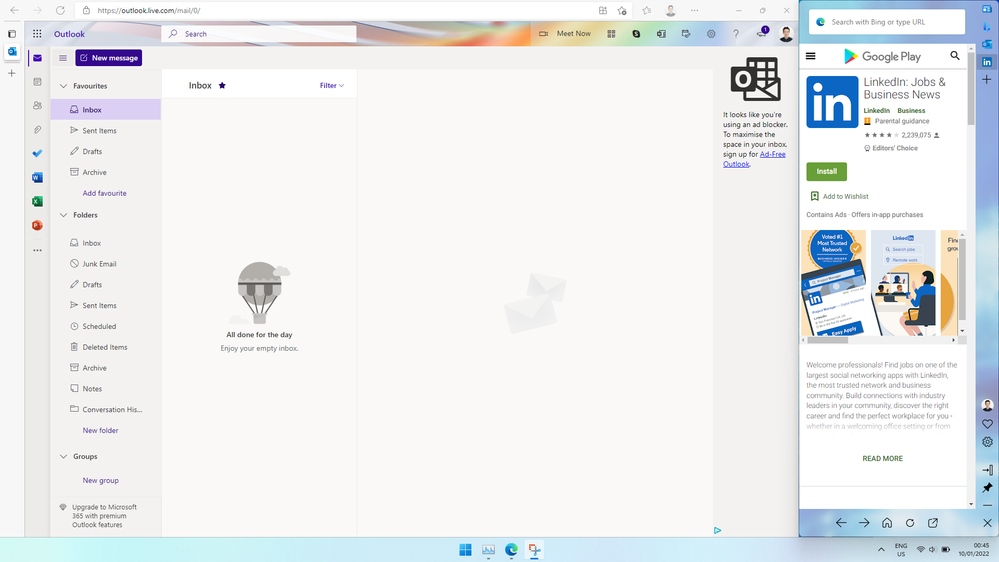Toggle the hamburger navigation pane button

[x=63, y=58]
